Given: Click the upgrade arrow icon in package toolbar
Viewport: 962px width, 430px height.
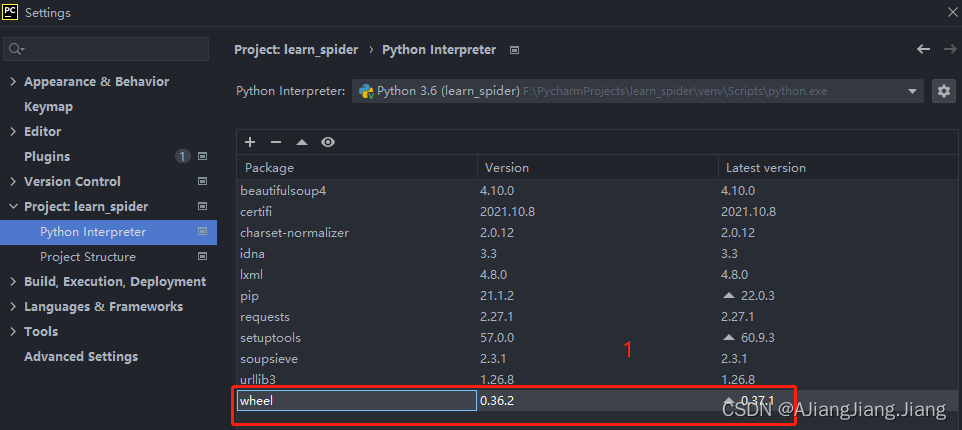Looking at the screenshot, I should tap(302, 142).
